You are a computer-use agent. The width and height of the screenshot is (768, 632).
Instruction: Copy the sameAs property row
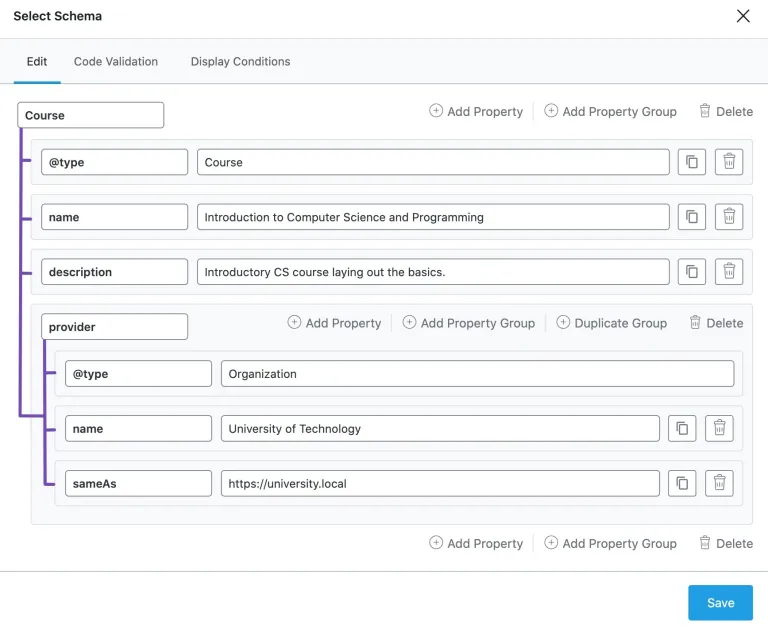tap(682, 483)
